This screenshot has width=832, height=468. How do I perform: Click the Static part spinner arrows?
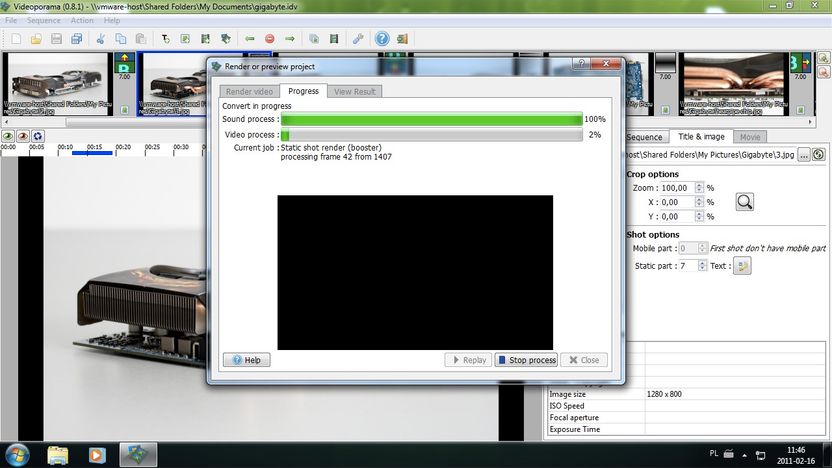coord(702,266)
